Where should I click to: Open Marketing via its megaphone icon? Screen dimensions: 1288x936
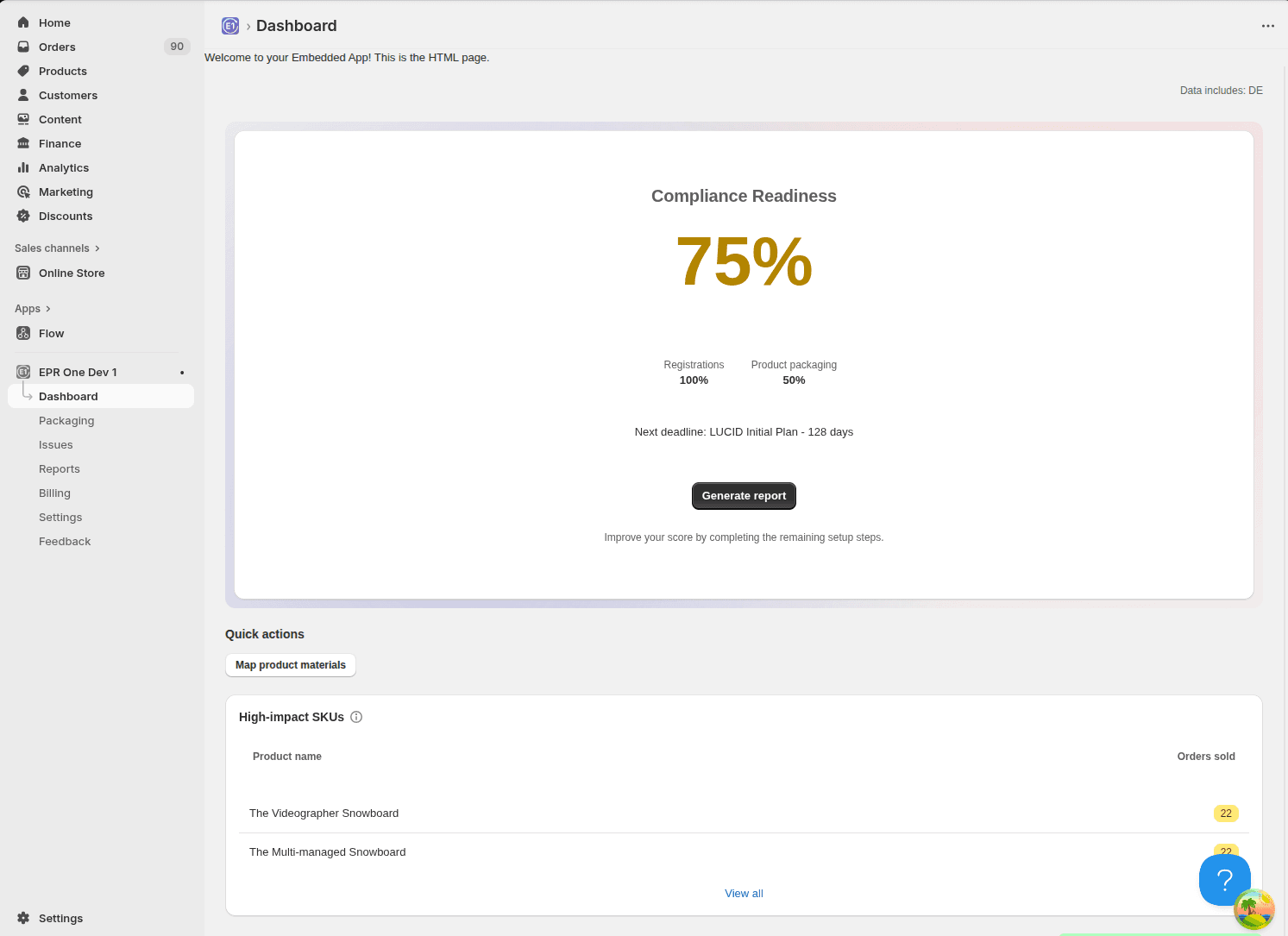[23, 192]
